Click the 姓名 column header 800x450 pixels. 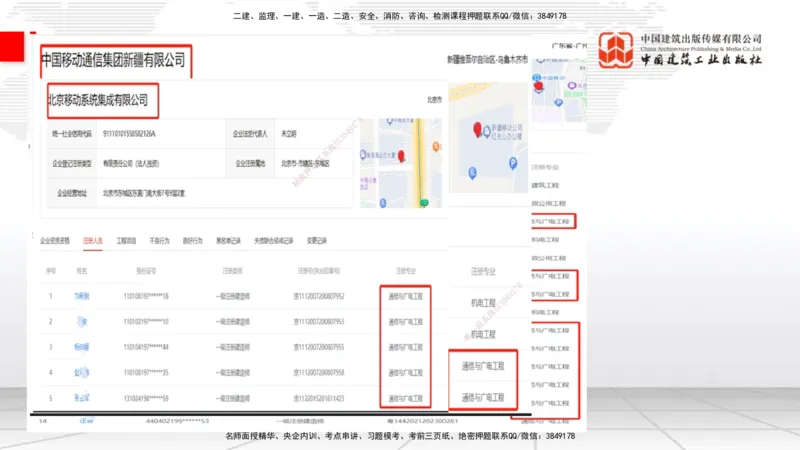[x=82, y=271]
